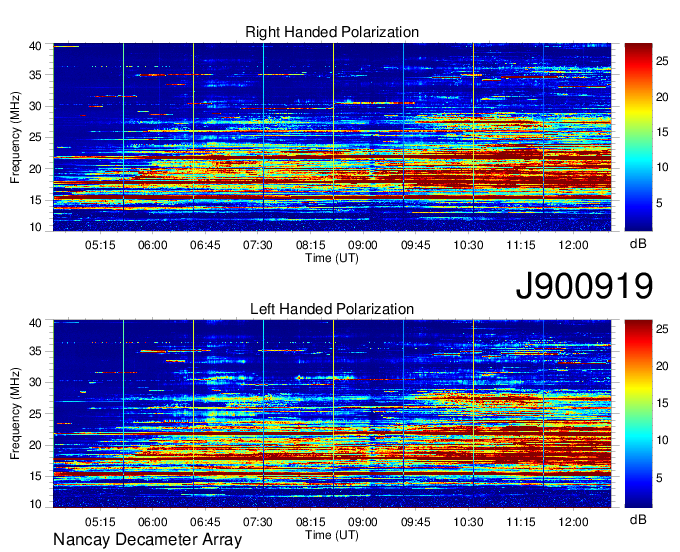
Task: Click the 35 MHz tick label on the top plot
Action: coord(36,75)
